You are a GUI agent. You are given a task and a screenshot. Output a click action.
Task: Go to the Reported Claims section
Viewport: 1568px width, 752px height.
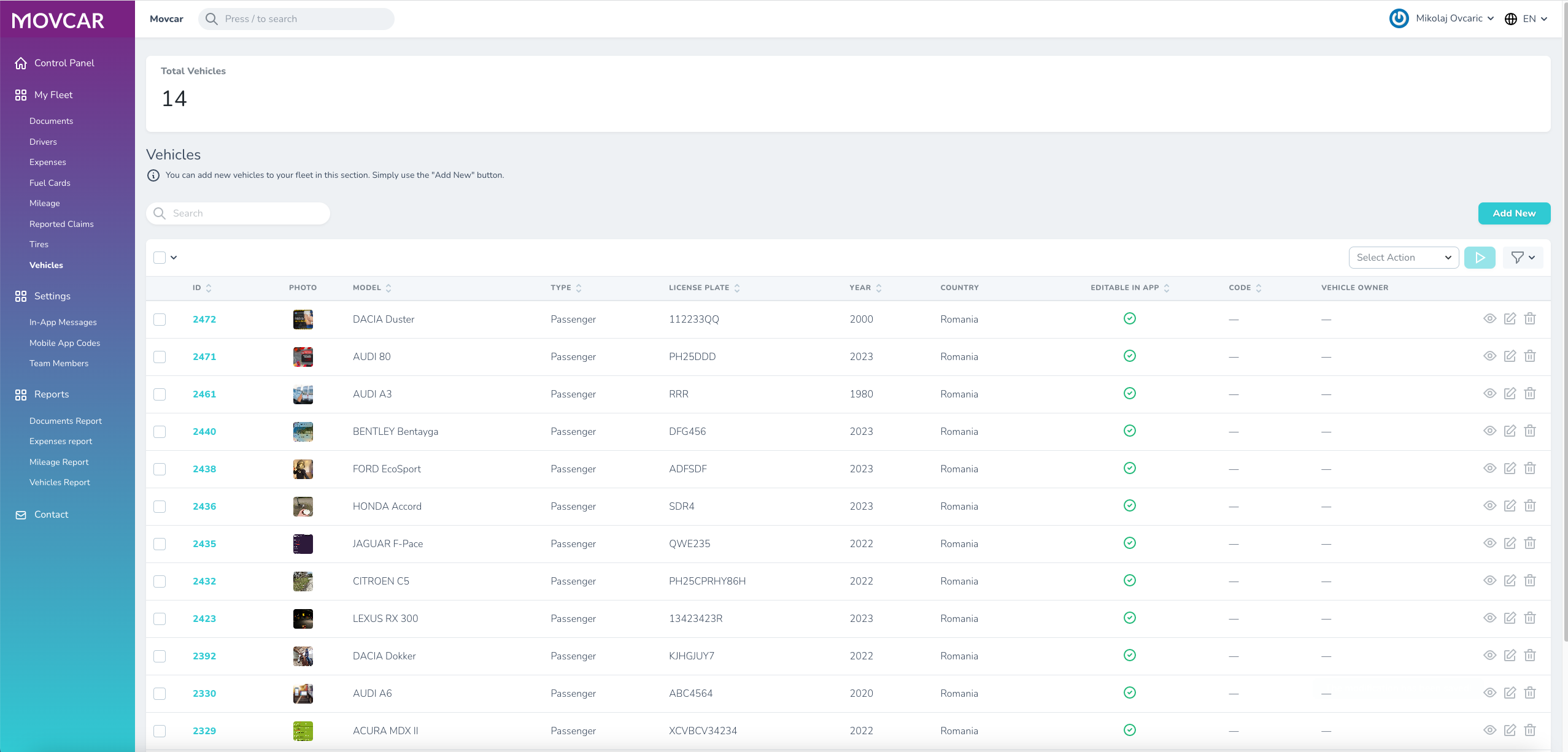[x=61, y=224]
